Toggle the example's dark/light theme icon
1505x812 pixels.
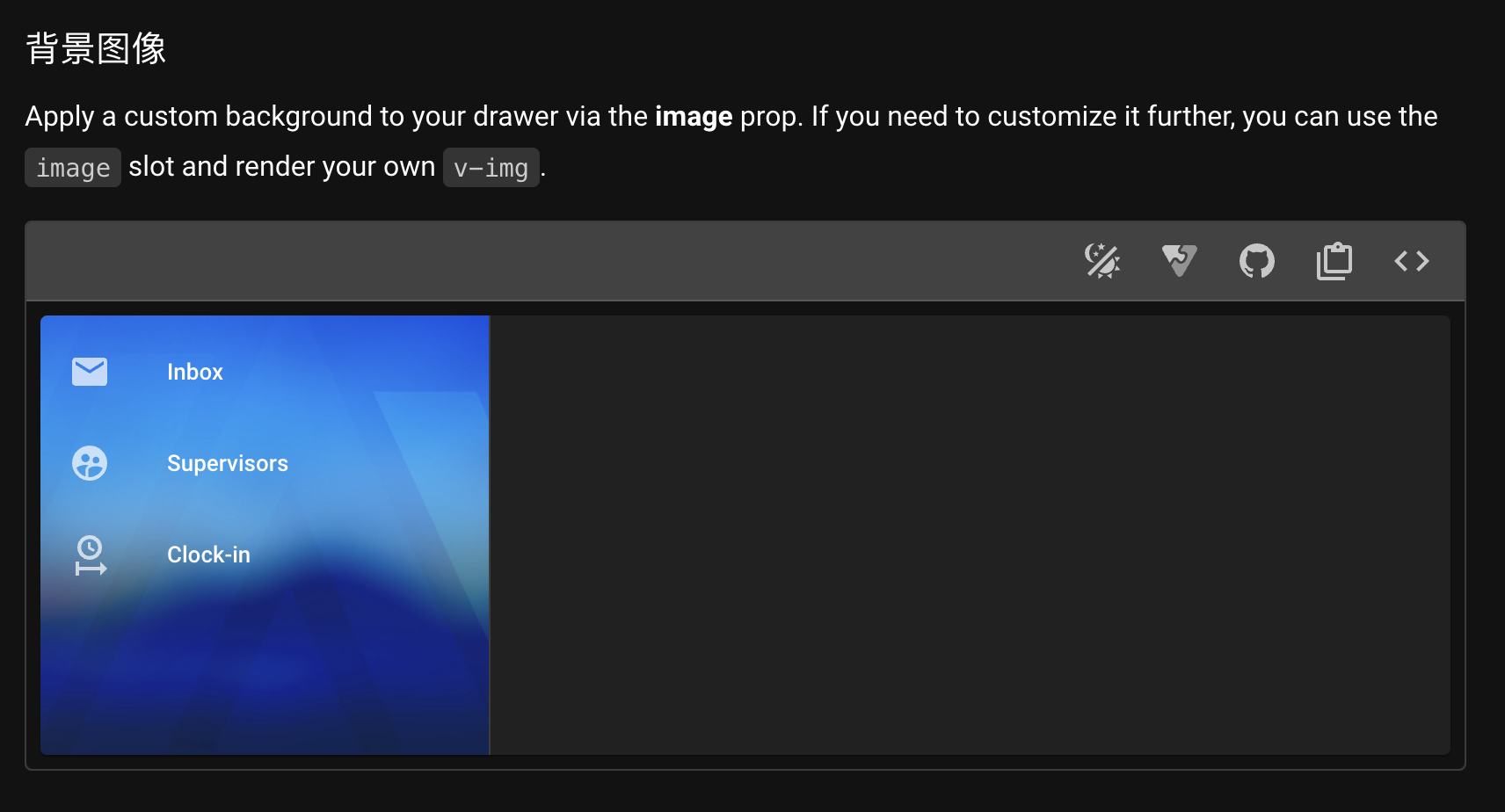[x=1101, y=261]
